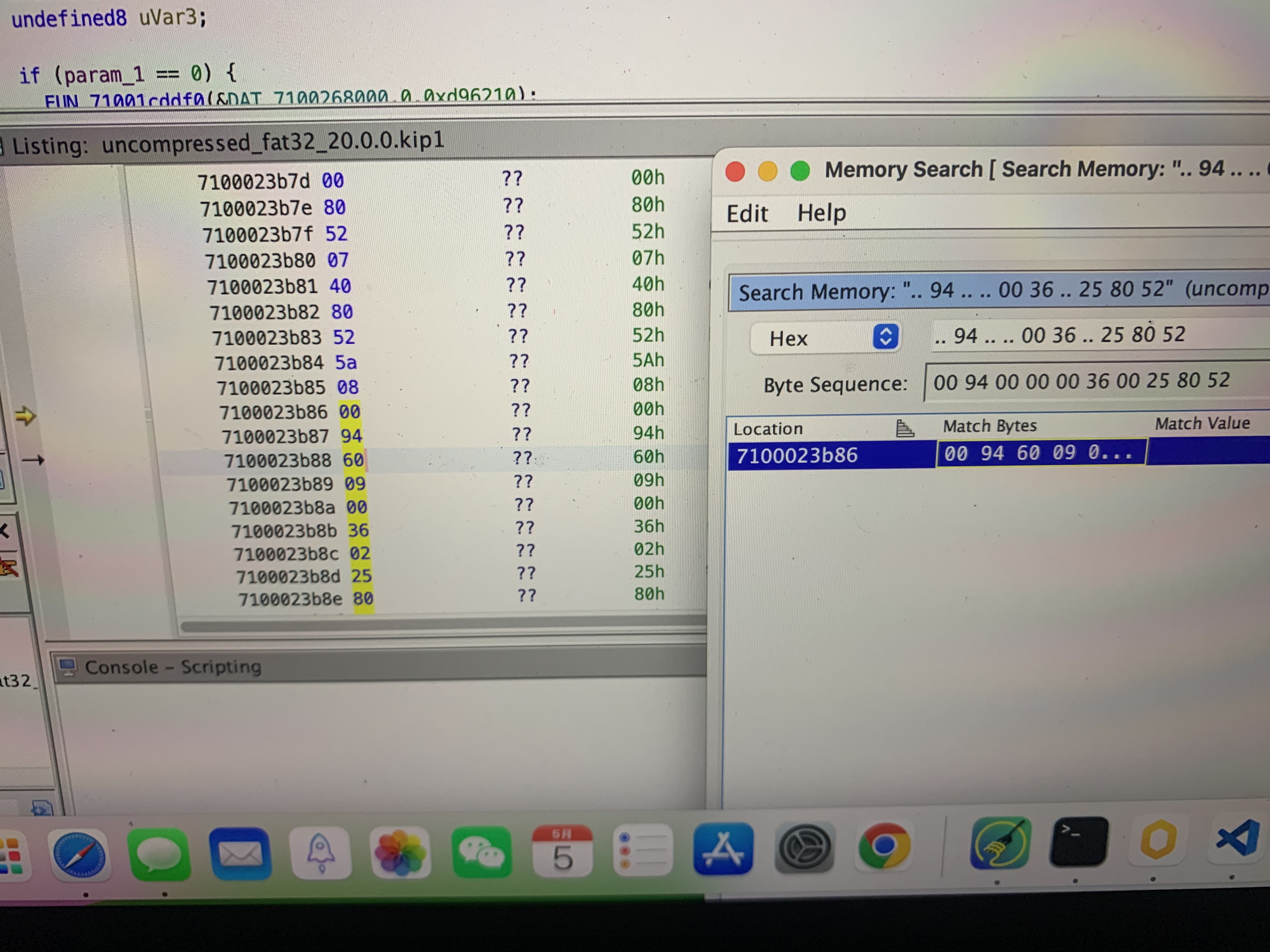Open Mail from the Dock
Screen dimensions: 1270x952
(240, 853)
